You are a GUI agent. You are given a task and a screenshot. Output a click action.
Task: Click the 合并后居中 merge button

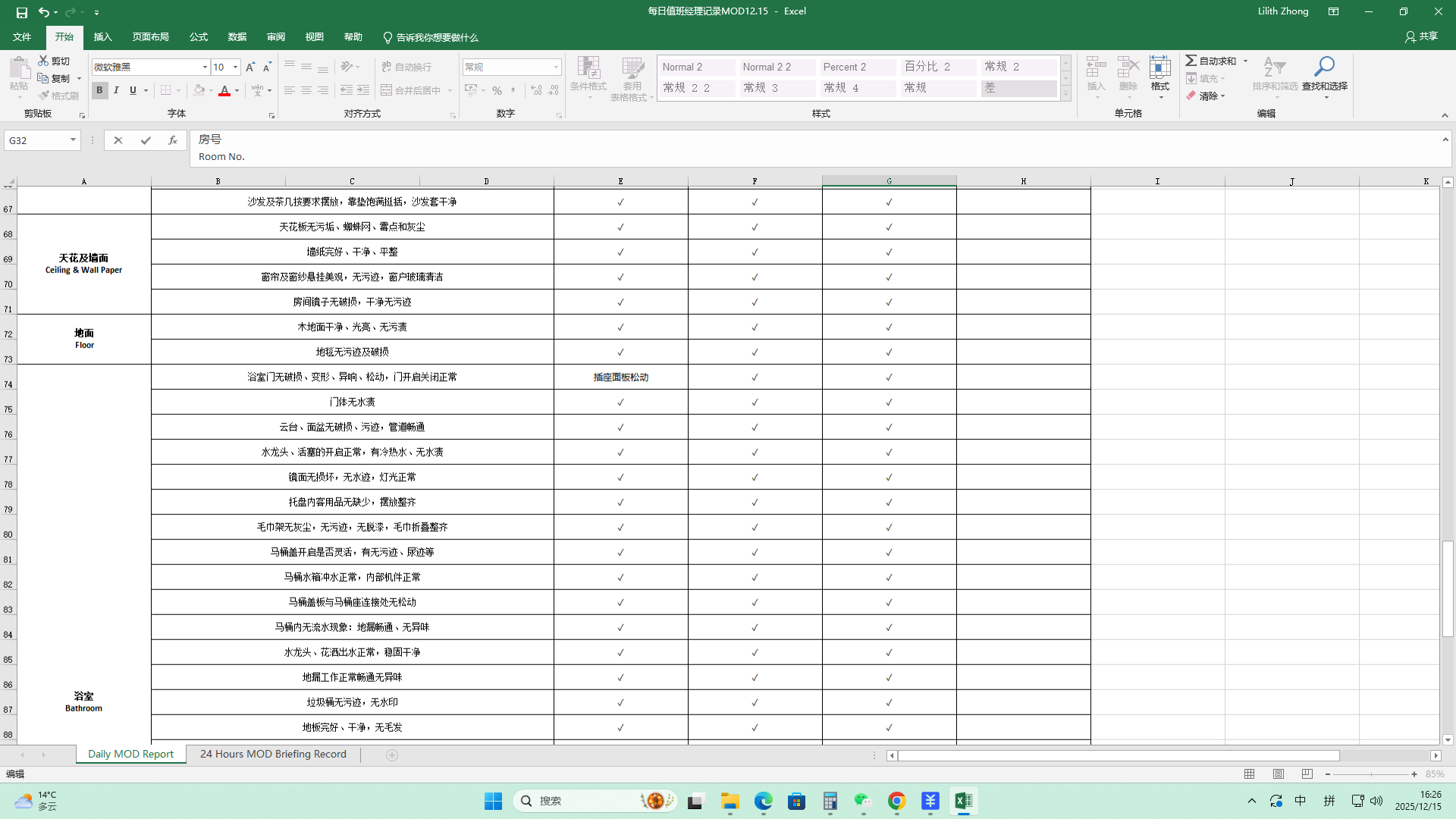(x=411, y=90)
